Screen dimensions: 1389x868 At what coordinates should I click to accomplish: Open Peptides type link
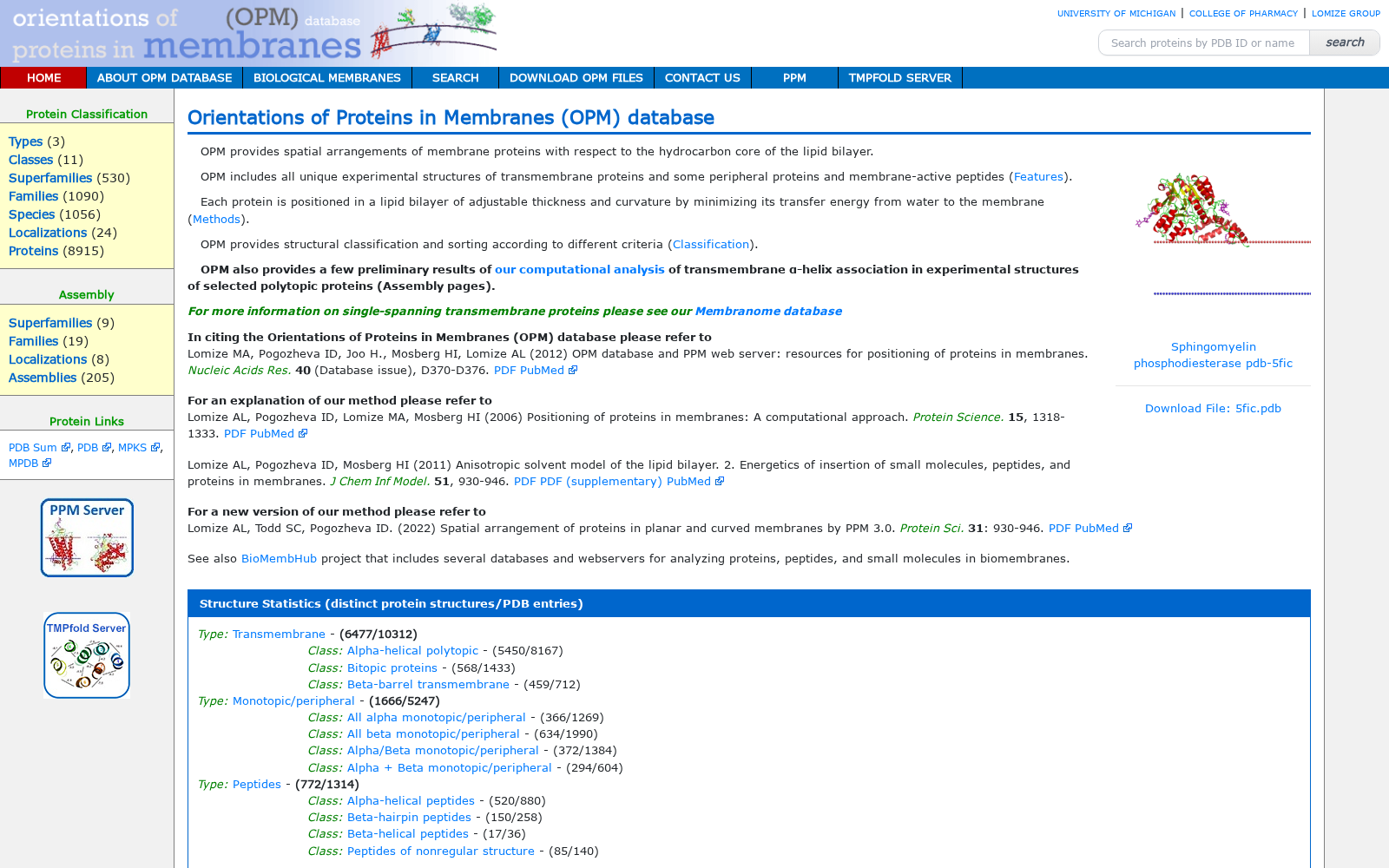257,785
